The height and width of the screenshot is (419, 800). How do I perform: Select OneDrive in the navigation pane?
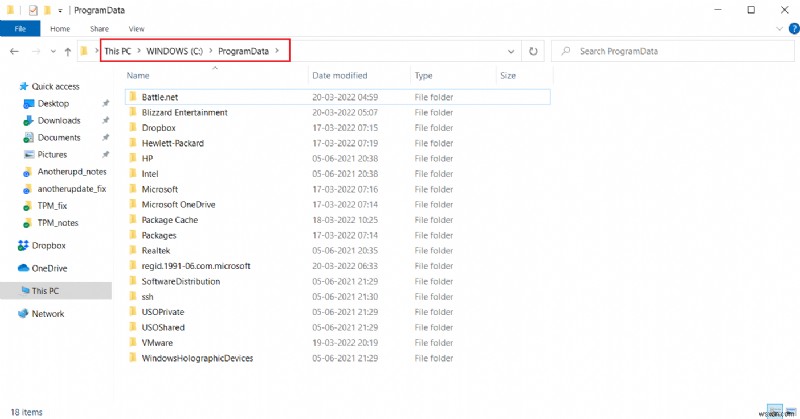coord(49,268)
